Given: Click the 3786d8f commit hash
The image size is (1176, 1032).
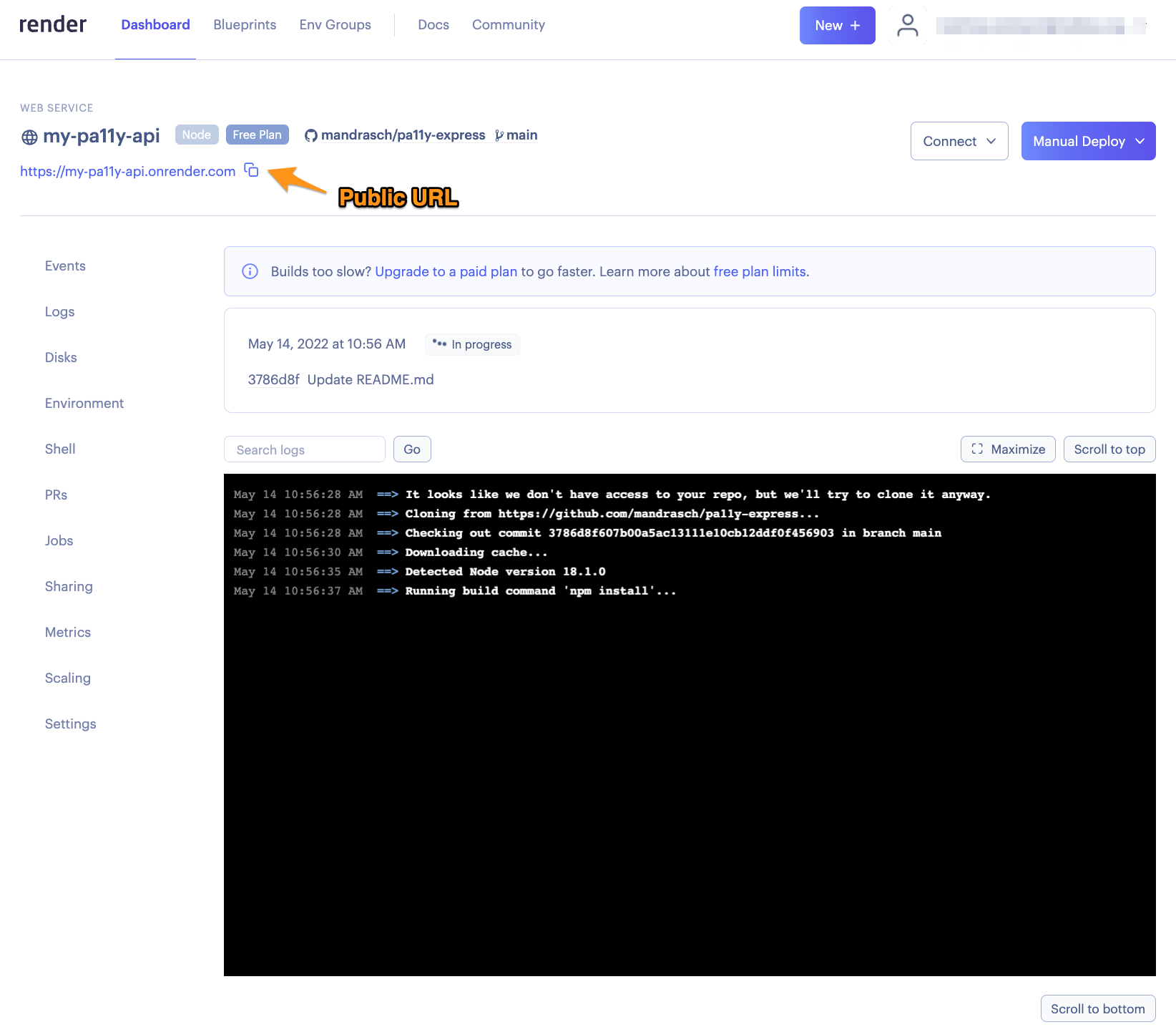Looking at the screenshot, I should (273, 379).
